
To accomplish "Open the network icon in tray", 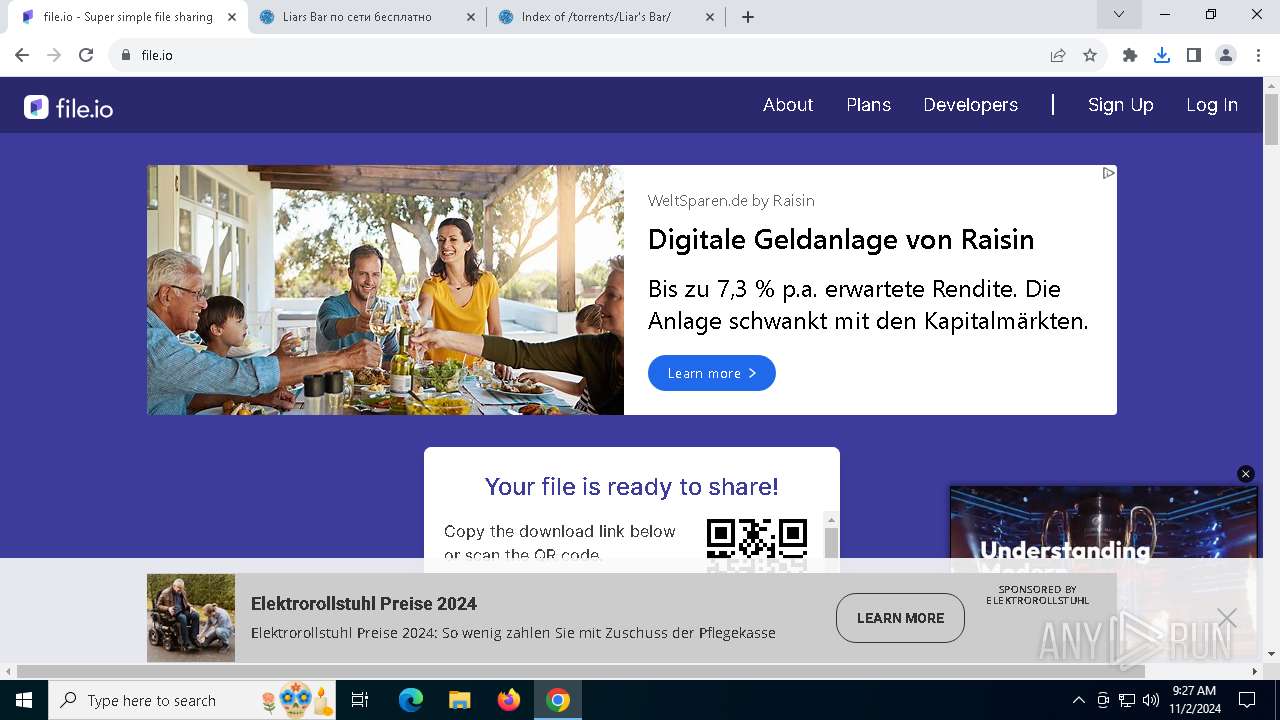I will coord(1127,700).
